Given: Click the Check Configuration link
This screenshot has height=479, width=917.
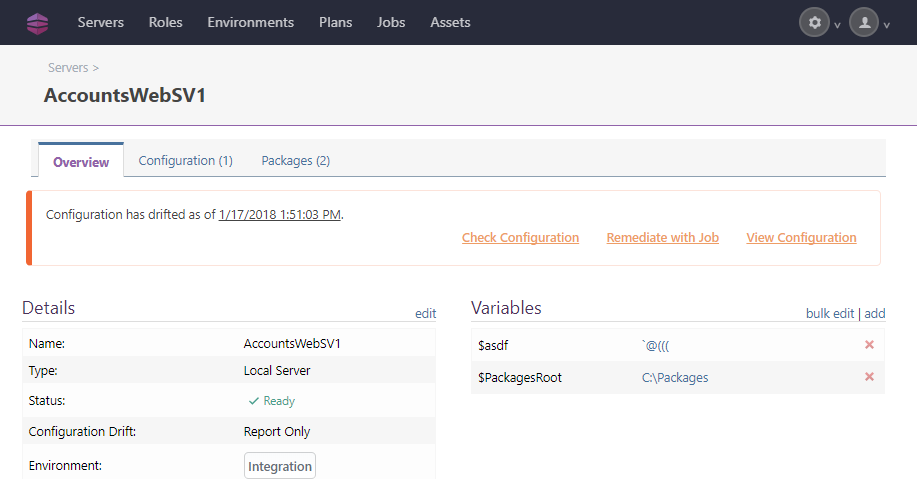Looking at the screenshot, I should 520,238.
